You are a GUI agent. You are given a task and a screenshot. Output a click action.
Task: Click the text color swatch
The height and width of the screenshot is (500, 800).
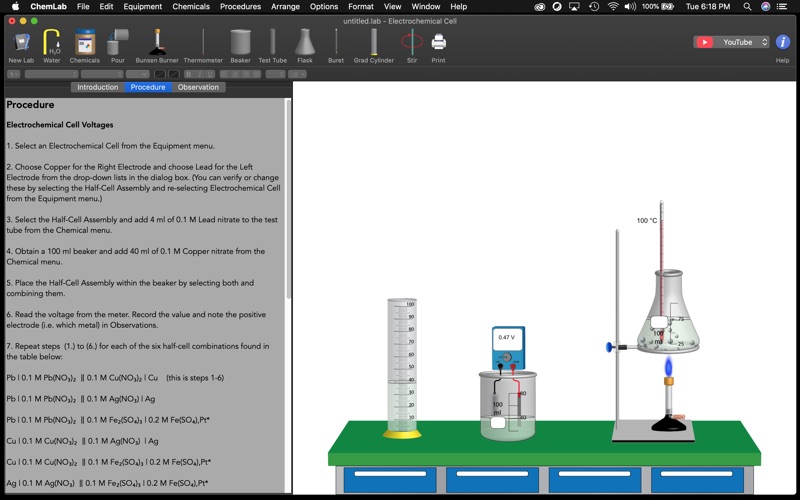tap(160, 74)
